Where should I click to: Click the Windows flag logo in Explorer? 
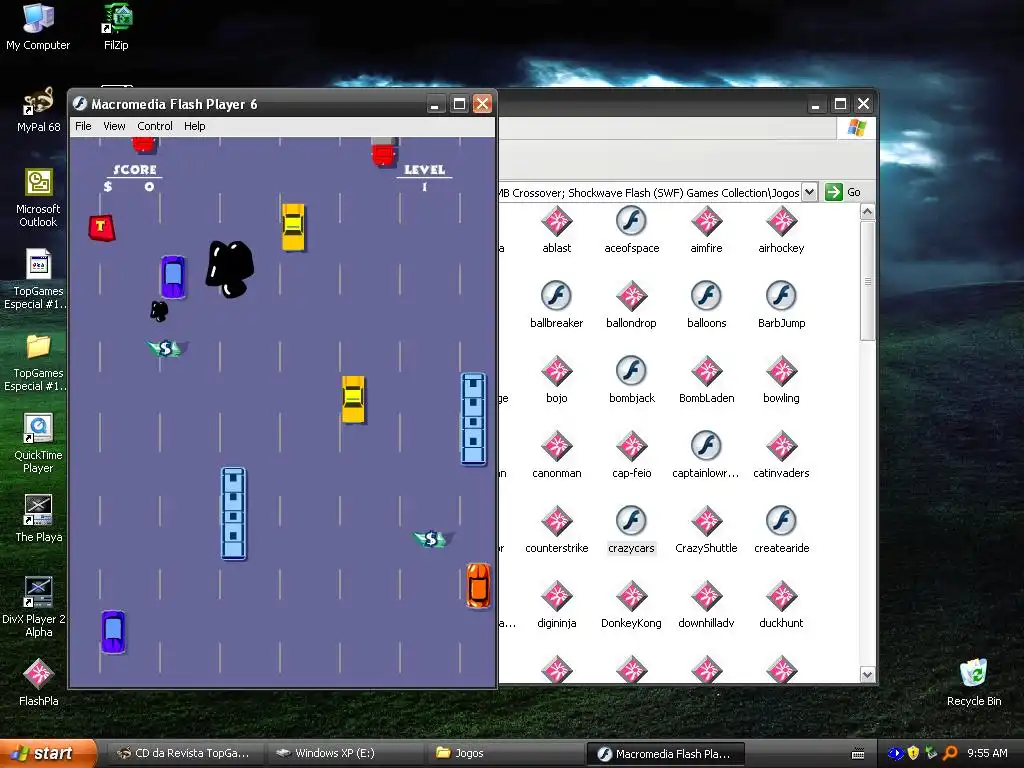(857, 128)
